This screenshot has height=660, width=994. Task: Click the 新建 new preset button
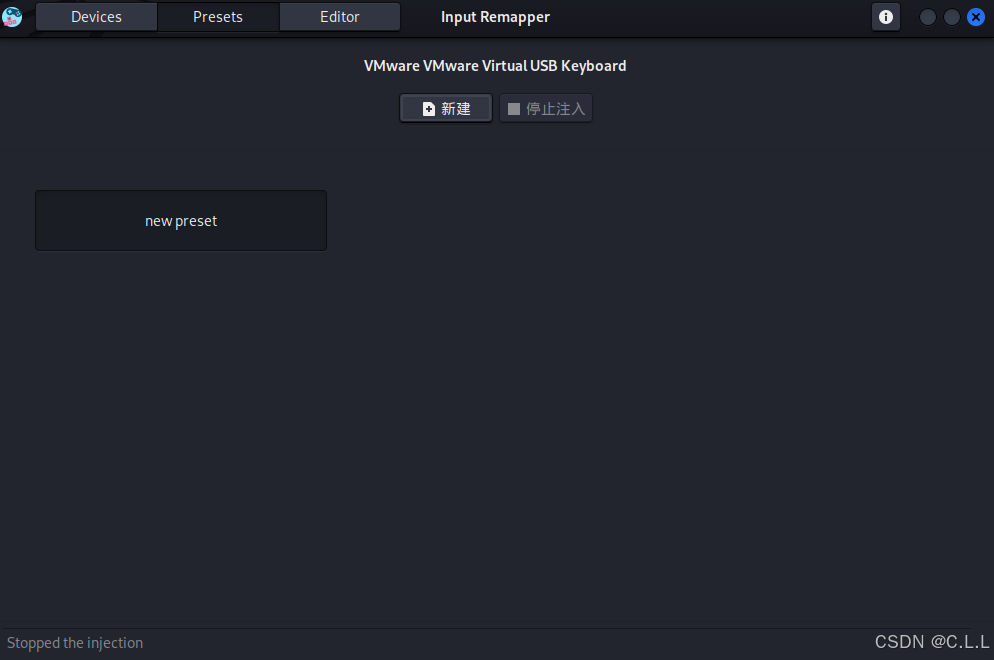coord(446,108)
